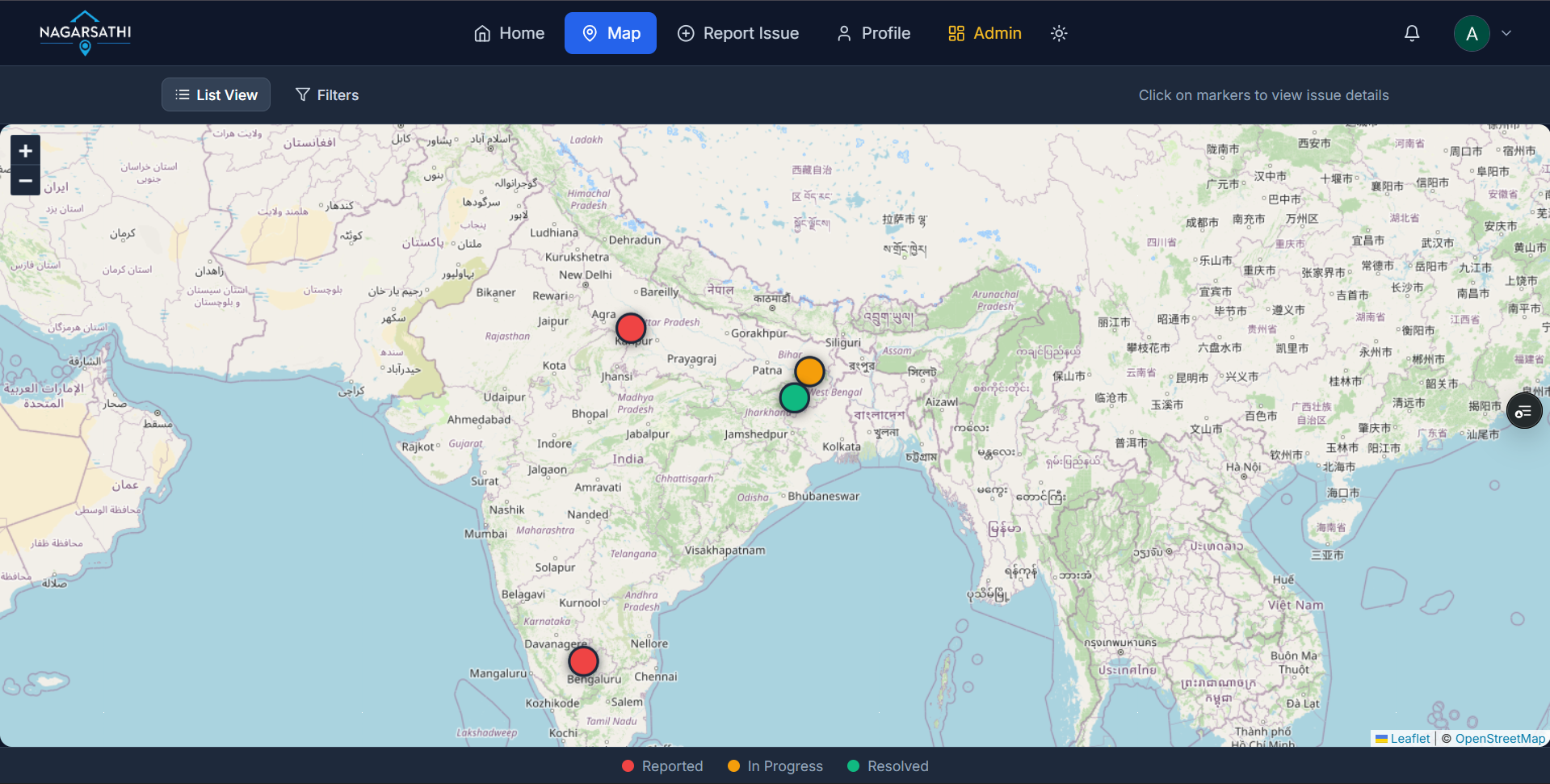Zoom in on the map

25,151
